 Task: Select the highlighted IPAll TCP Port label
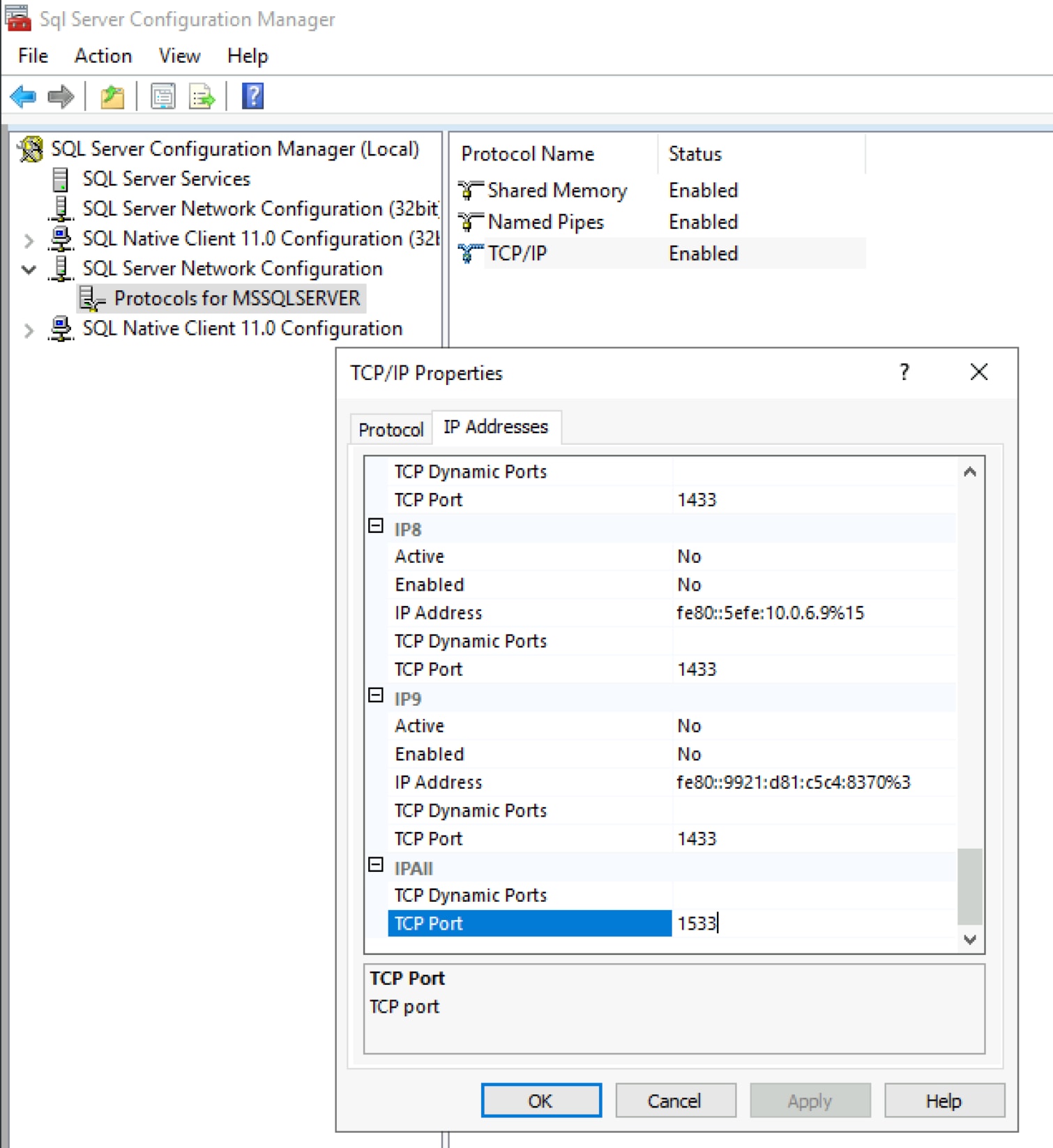529,923
